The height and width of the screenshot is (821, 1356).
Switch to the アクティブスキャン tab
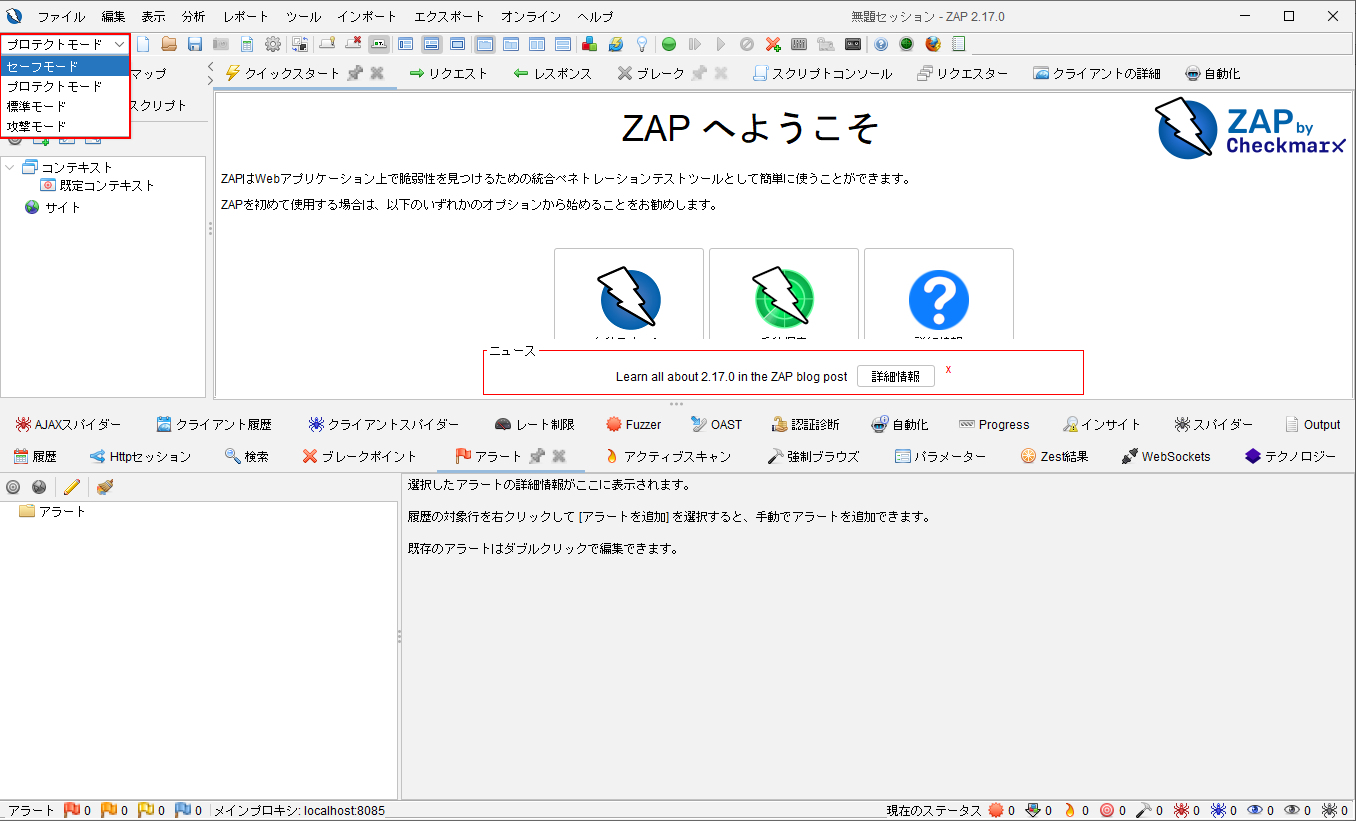(x=668, y=456)
